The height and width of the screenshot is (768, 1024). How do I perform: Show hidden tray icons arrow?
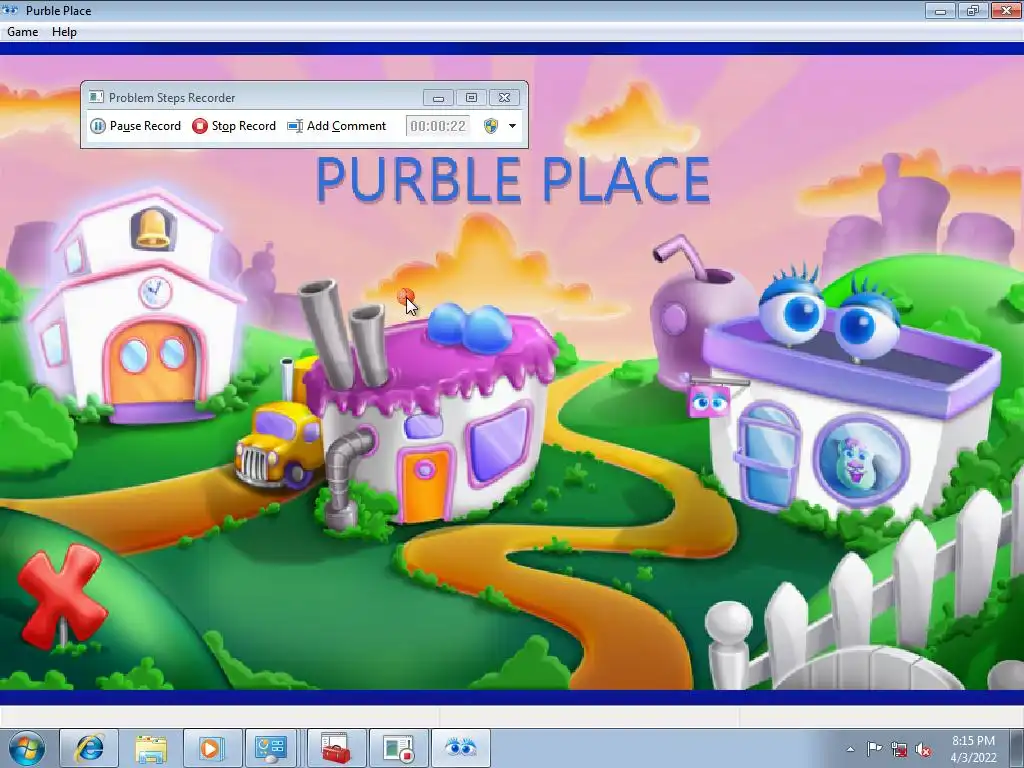(850, 749)
